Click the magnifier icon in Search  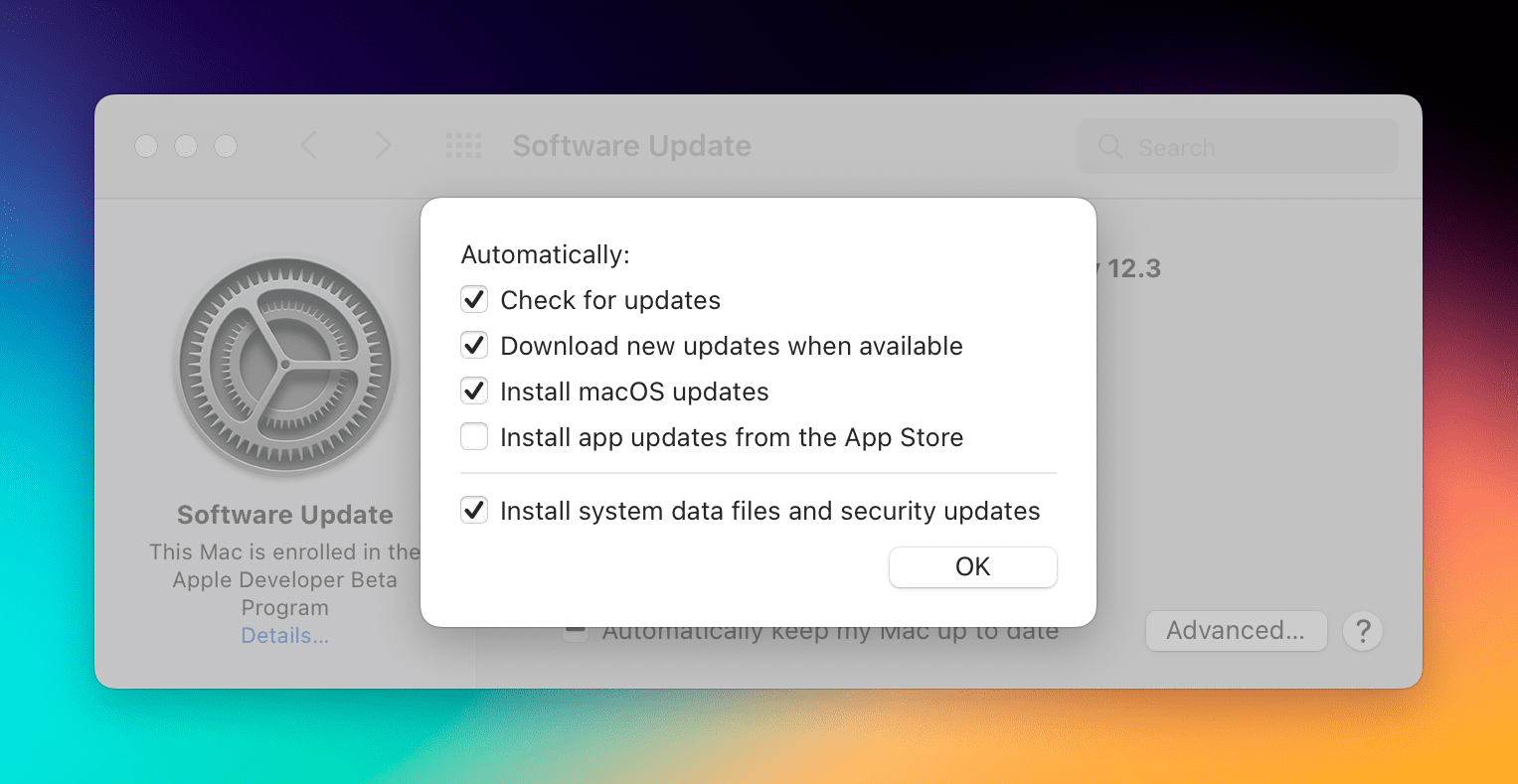click(x=1110, y=147)
